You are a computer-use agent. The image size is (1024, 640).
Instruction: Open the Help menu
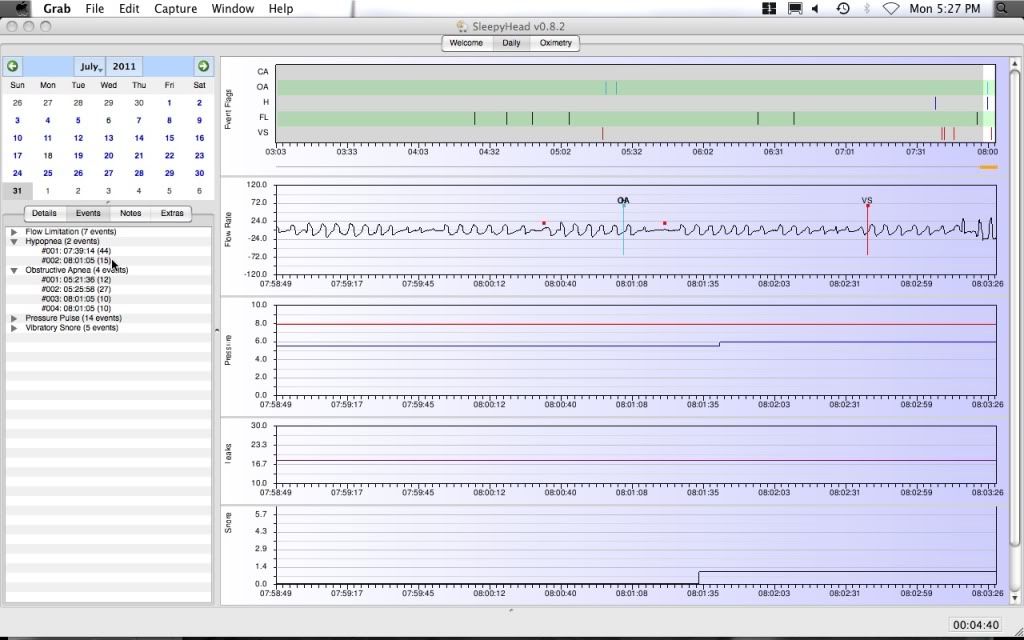pos(281,8)
